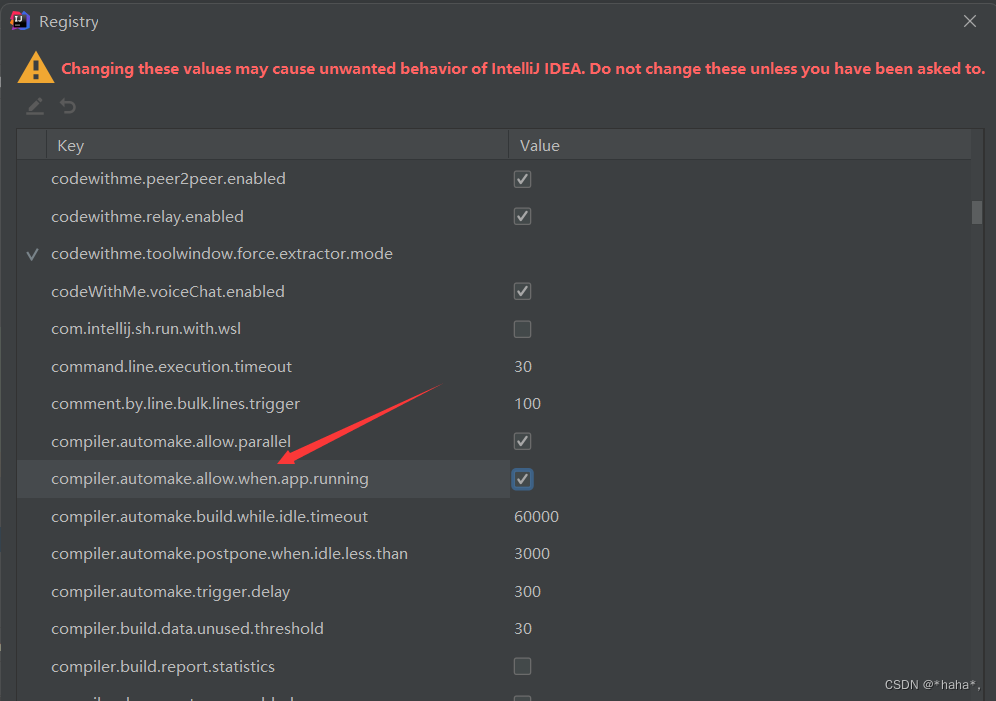Click value 100 of comment.by.line.bulk.lines.trigger
Screen dimensions: 996x701
click(x=527, y=404)
